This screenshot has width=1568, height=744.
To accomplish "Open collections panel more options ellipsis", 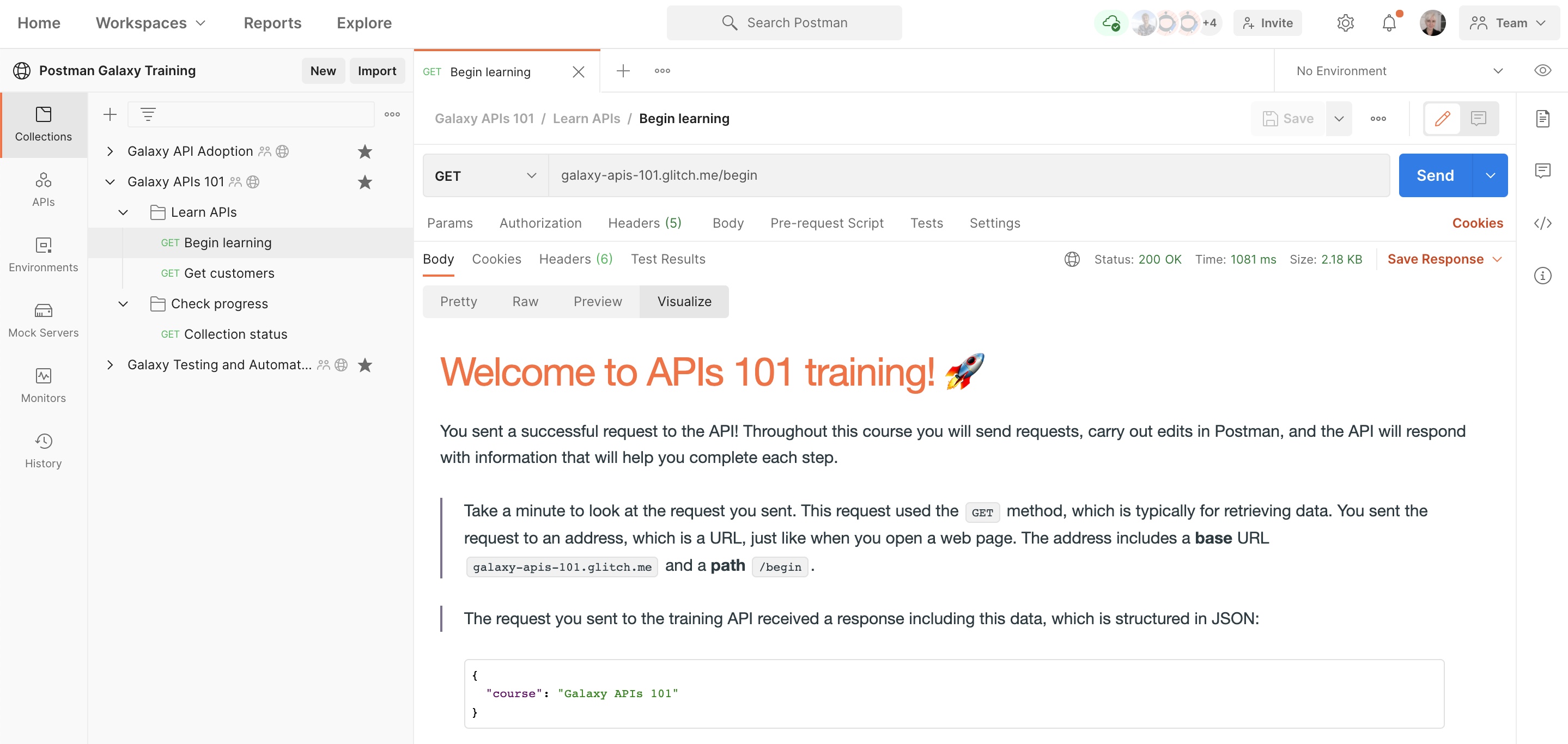I will pos(392,114).
